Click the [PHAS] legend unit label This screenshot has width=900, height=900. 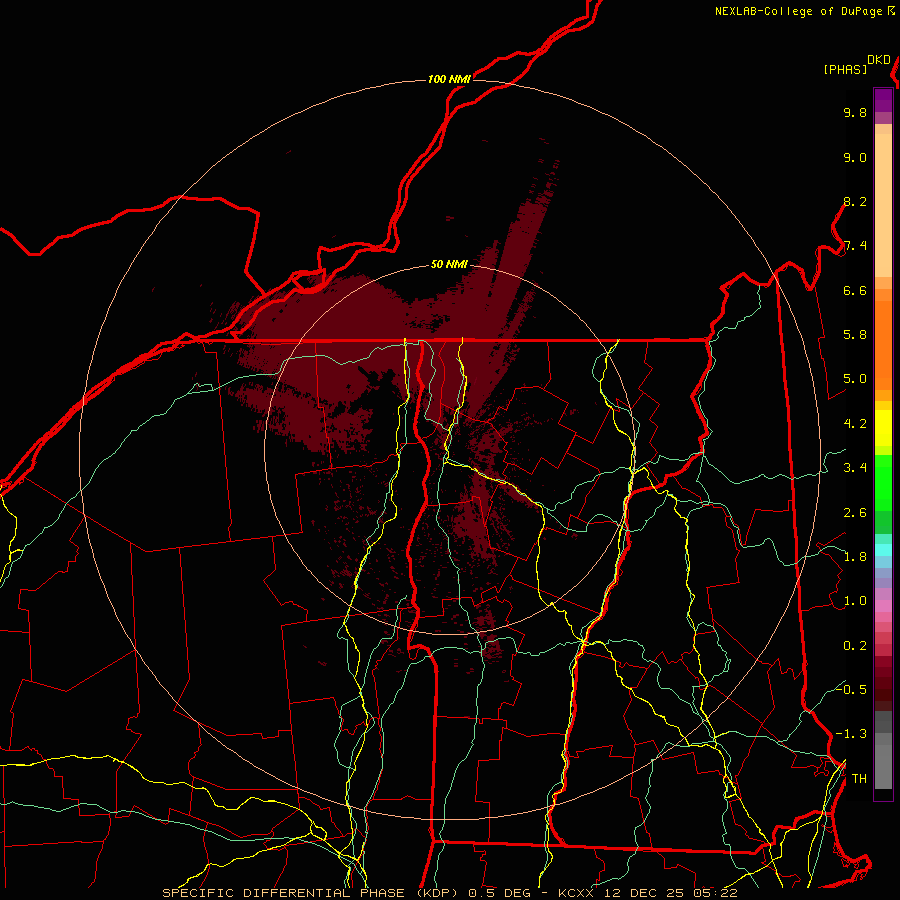tap(845, 69)
